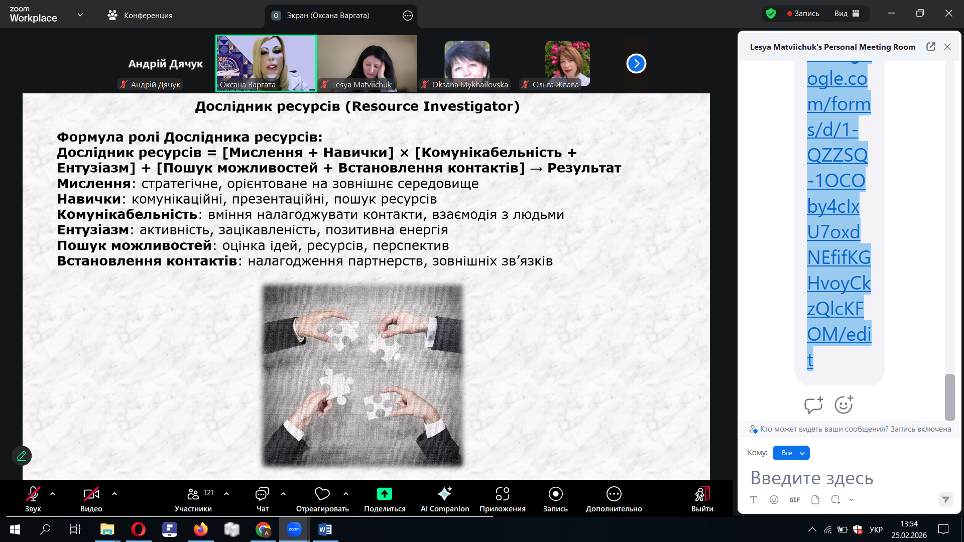
Task: Toggle the Запись recording button
Action: (555, 495)
